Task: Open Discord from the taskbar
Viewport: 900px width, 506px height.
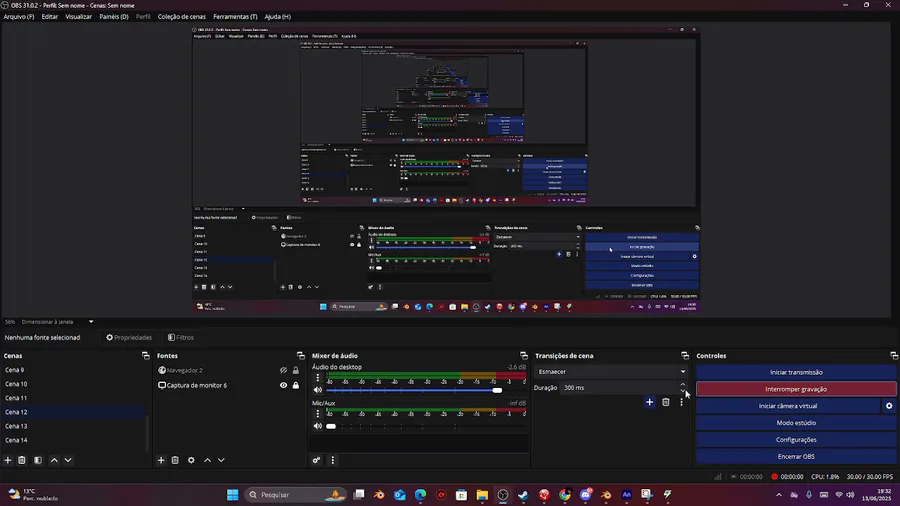Action: 585,495
